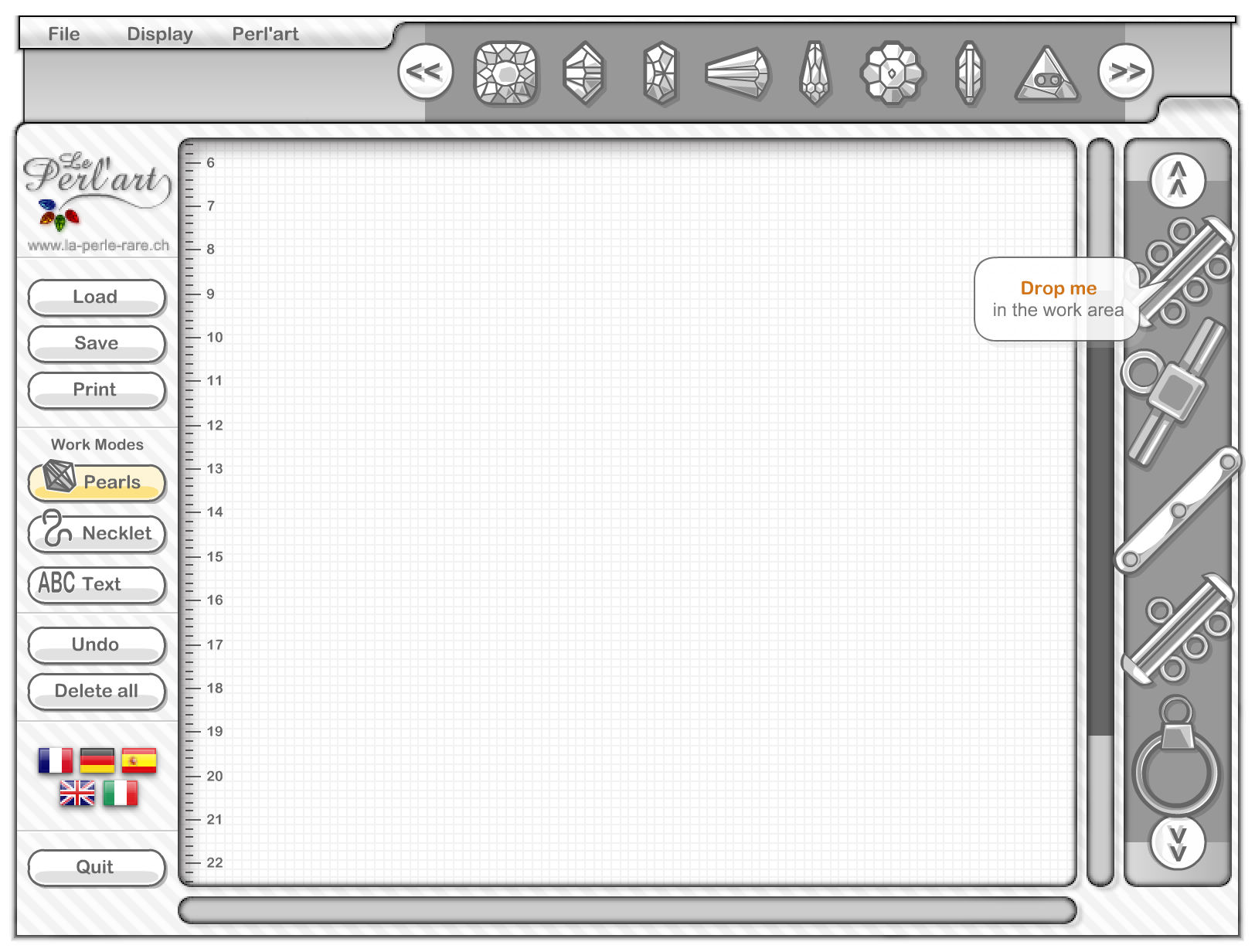Choose the round ring clasp
Viewport: 1255px width, 952px height.
(x=1175, y=761)
